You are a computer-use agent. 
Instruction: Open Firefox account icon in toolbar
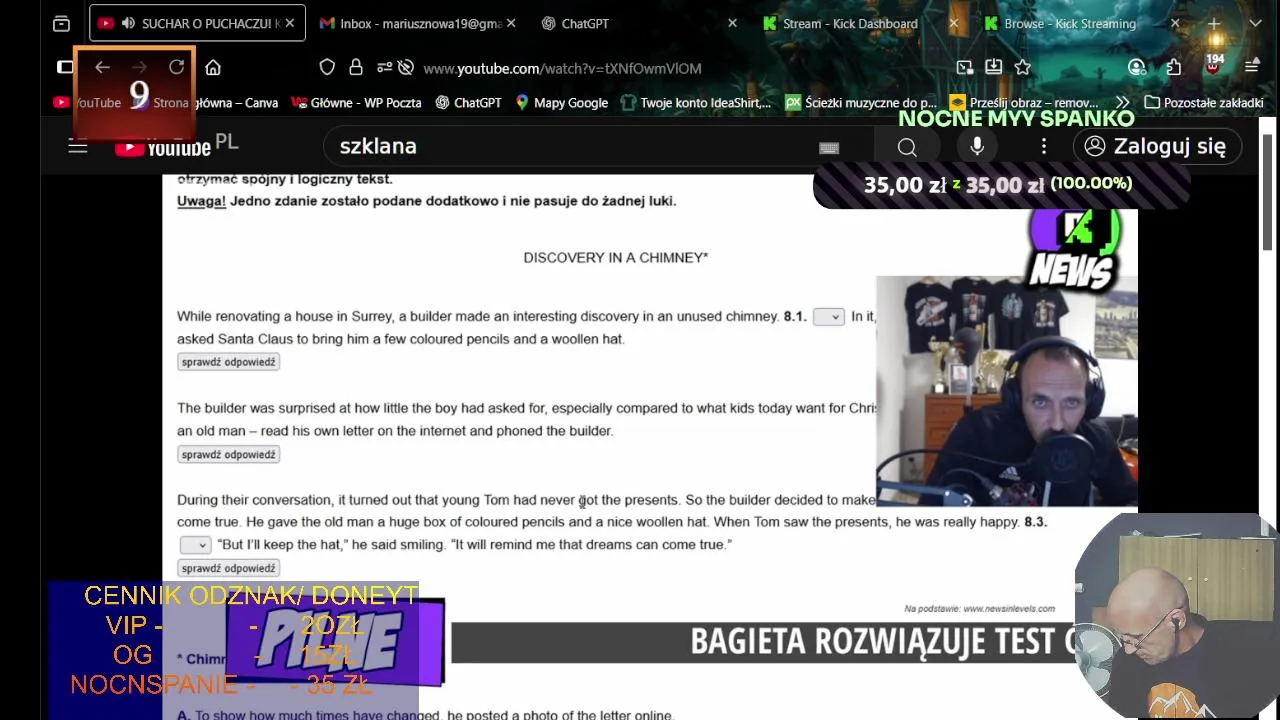pyautogui.click(x=1136, y=67)
